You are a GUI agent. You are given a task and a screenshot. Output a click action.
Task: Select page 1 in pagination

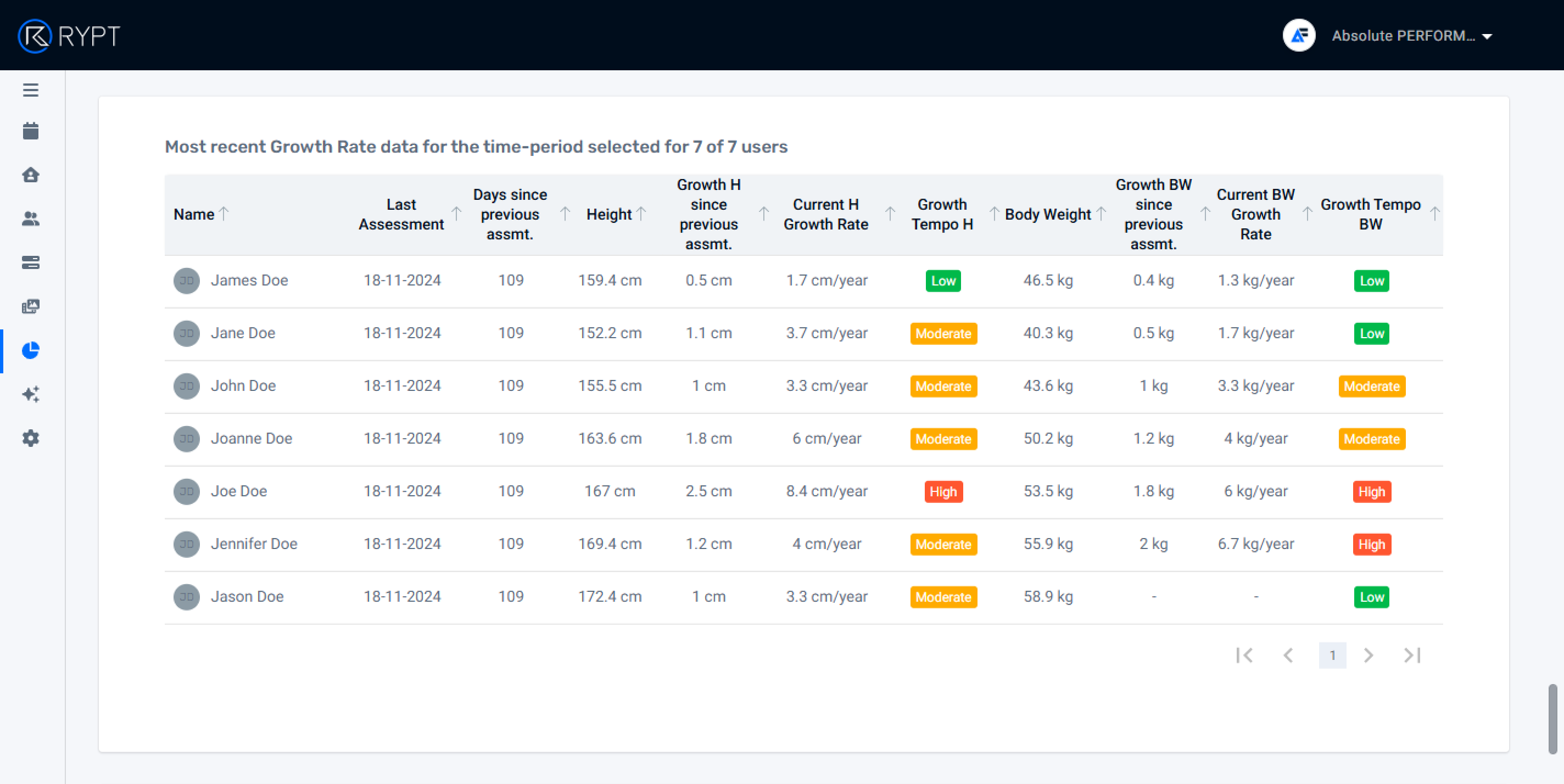coord(1332,655)
